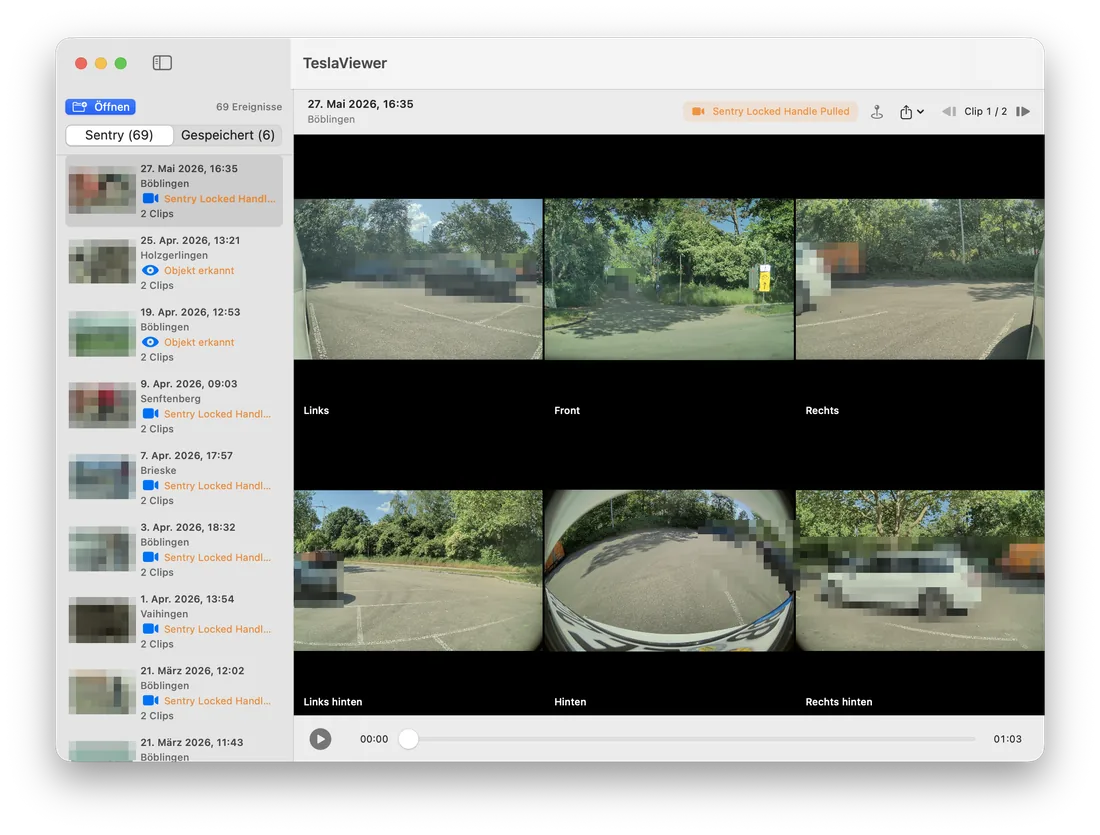Switch to the Gespeichert (6) tab

click(x=228, y=135)
